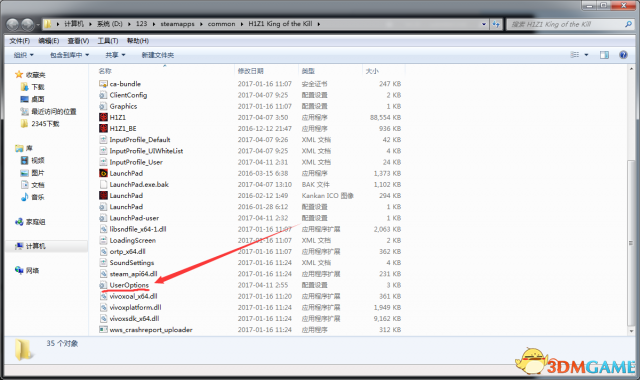640x380 pixels.
Task: Select the ca-bundle certificate file icon
Action: (x=103, y=84)
